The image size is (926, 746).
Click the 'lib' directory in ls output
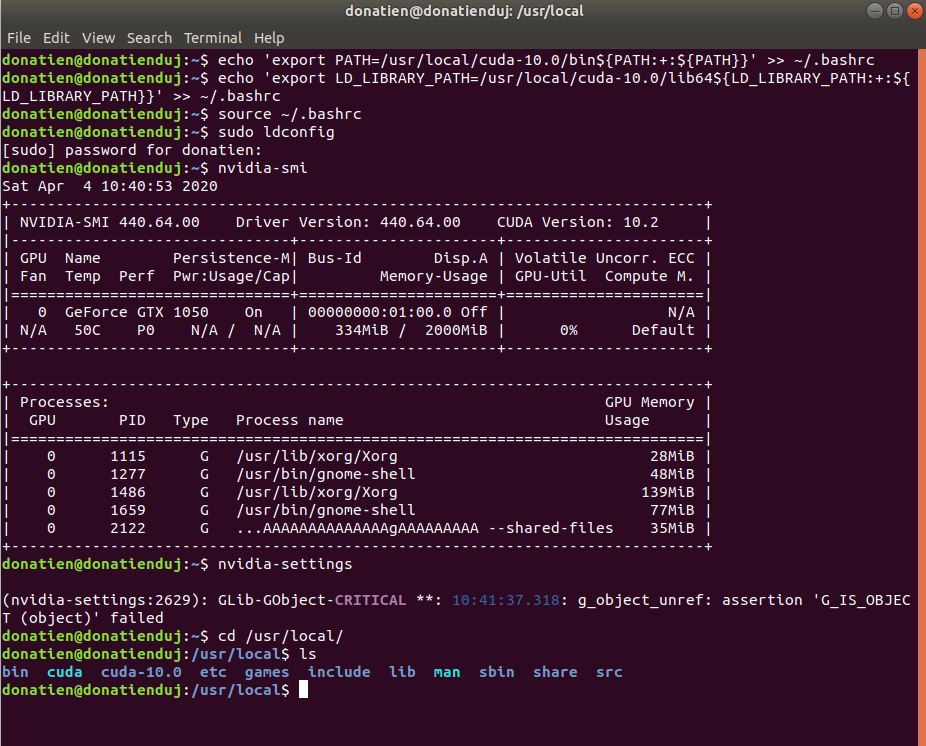pyautogui.click(x=402, y=672)
